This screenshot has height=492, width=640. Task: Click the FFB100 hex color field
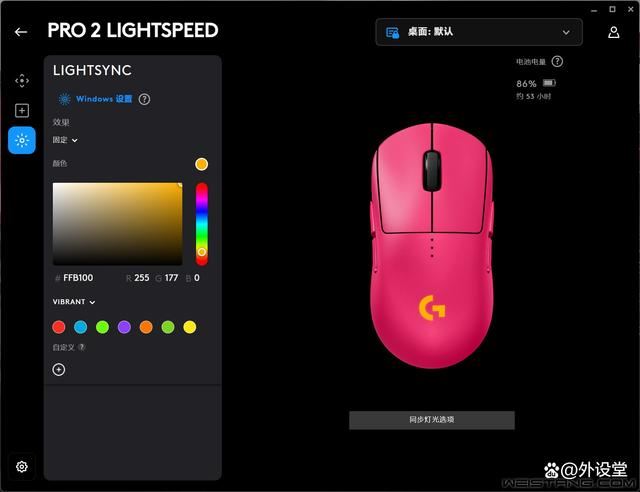pyautogui.click(x=78, y=278)
